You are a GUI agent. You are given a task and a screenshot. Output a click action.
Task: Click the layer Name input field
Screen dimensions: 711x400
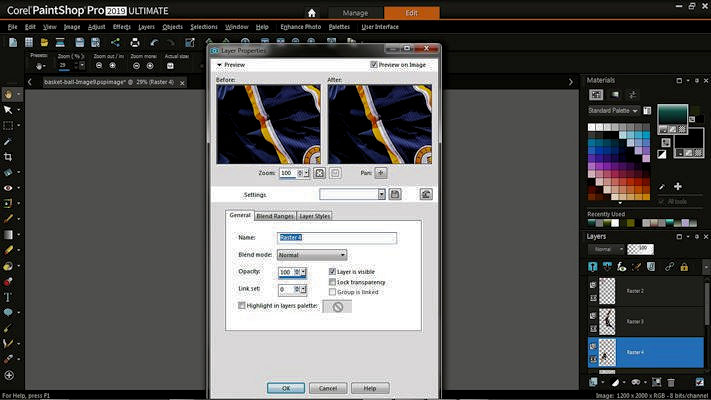point(335,238)
